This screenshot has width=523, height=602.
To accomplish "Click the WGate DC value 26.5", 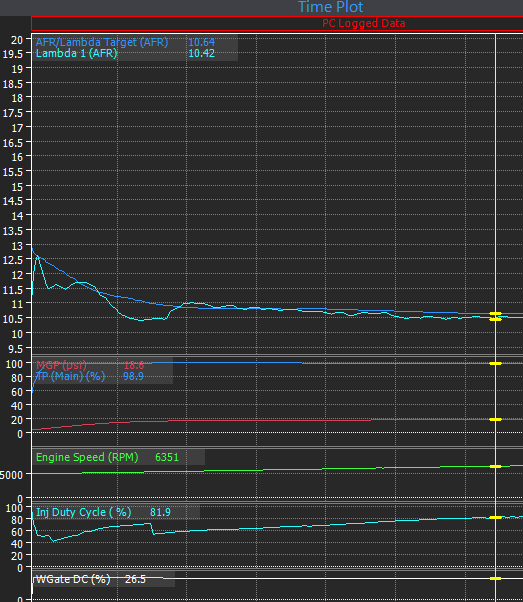I will (135, 579).
